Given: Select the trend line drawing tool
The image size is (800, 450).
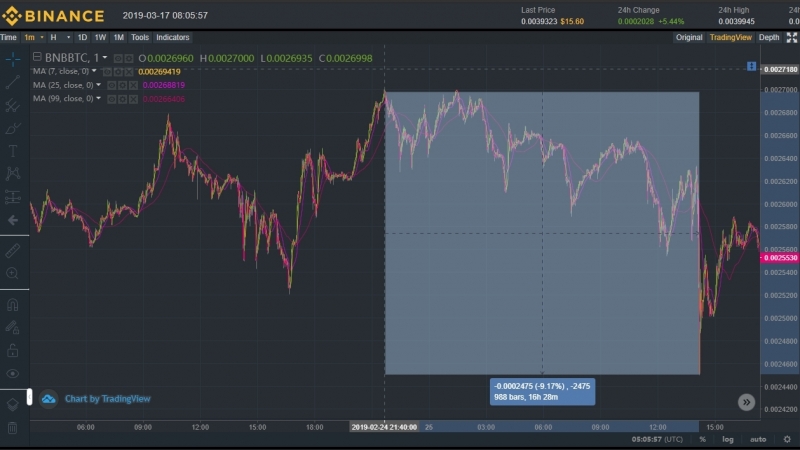Looking at the screenshot, I should pyautogui.click(x=13, y=82).
